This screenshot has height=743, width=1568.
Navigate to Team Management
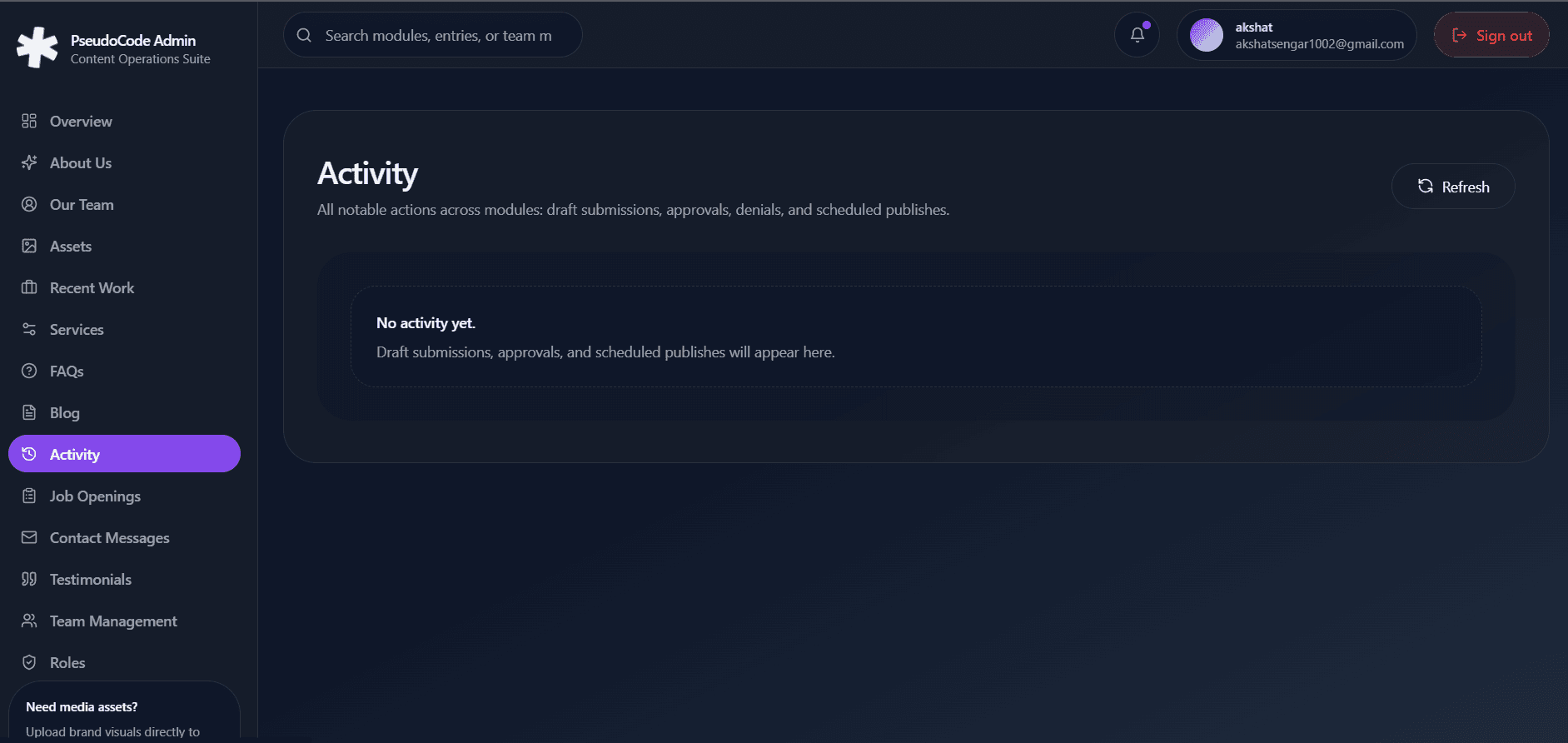point(113,621)
